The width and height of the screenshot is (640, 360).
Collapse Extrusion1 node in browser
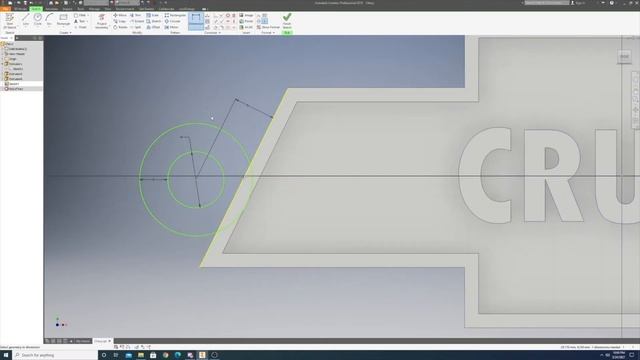(2, 64)
